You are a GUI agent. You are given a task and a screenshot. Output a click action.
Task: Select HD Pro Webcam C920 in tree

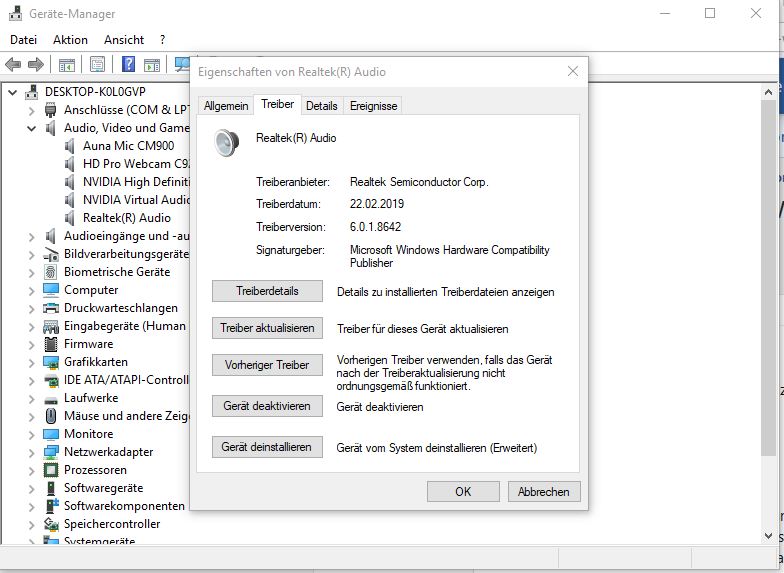[x=136, y=164]
